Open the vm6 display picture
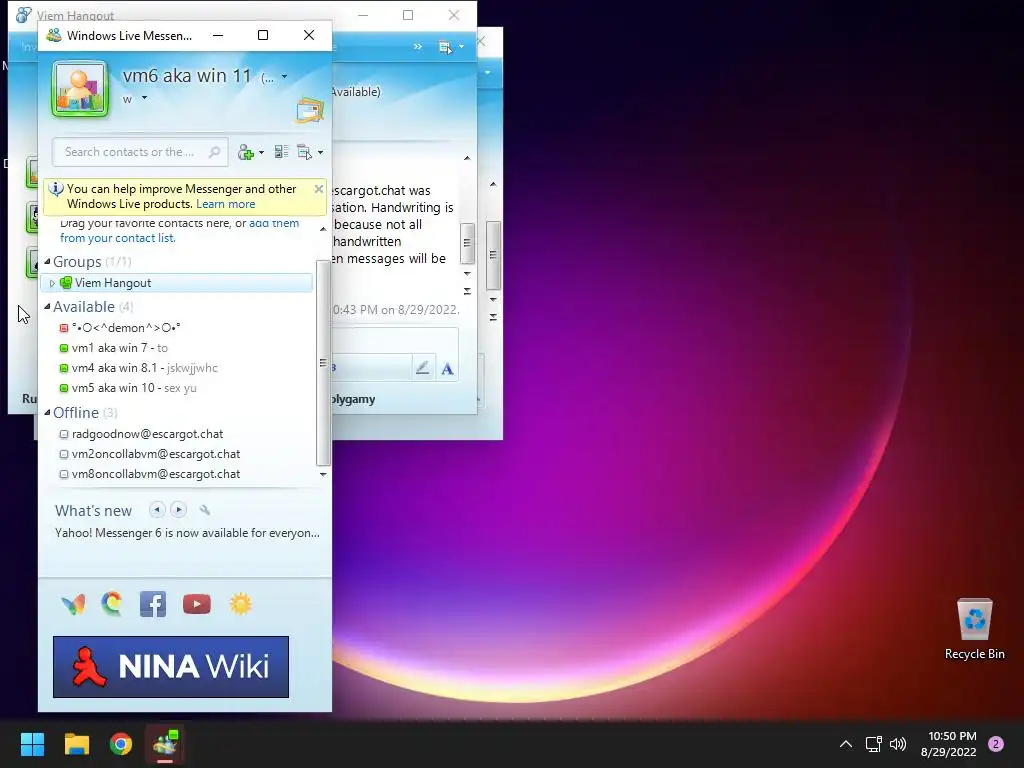Viewport: 1024px width, 768px height. tap(80, 89)
